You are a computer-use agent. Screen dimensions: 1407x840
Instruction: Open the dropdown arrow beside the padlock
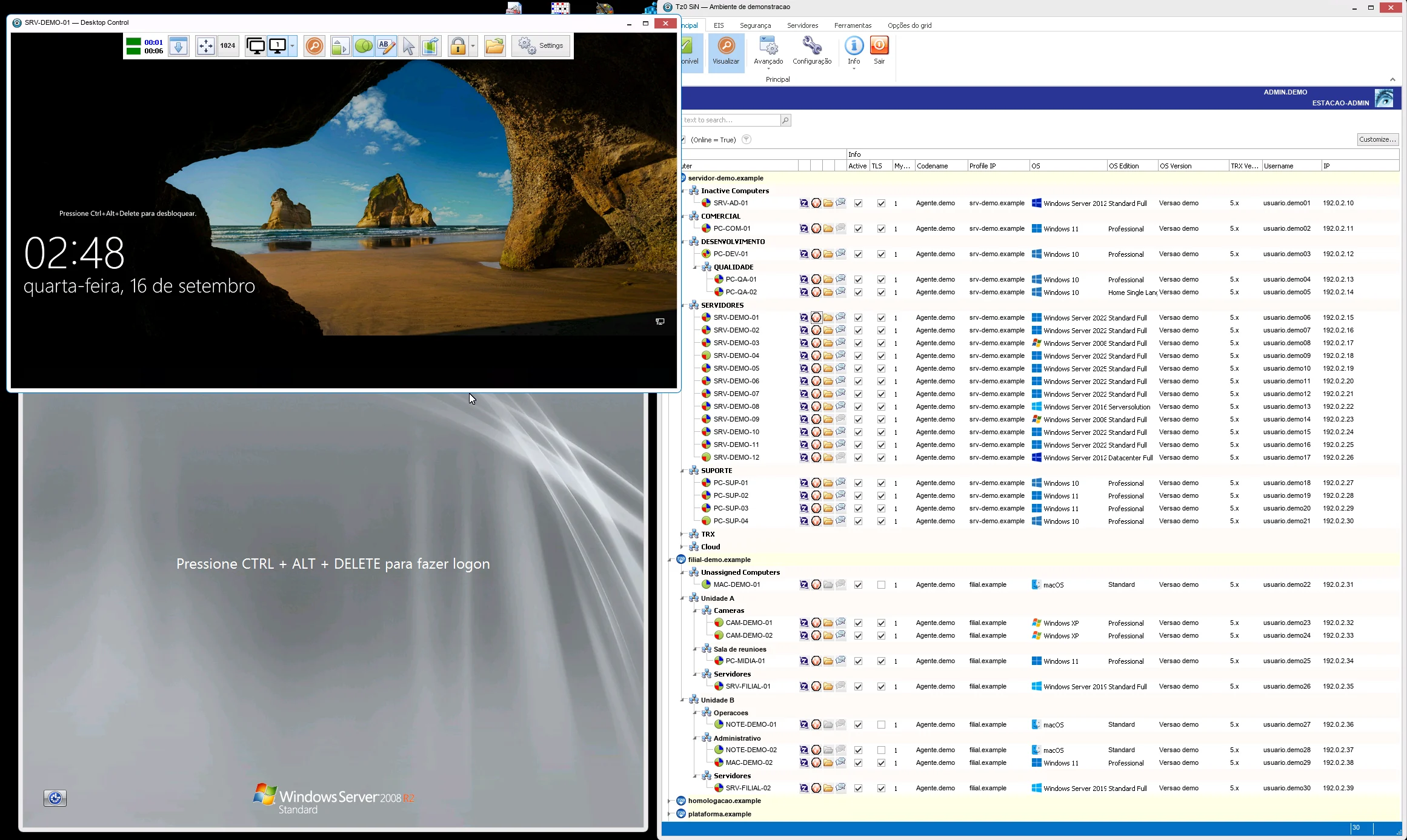coord(473,46)
